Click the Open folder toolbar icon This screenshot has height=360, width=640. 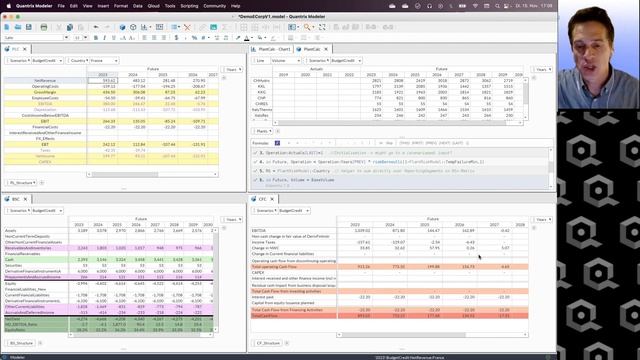[18, 27]
